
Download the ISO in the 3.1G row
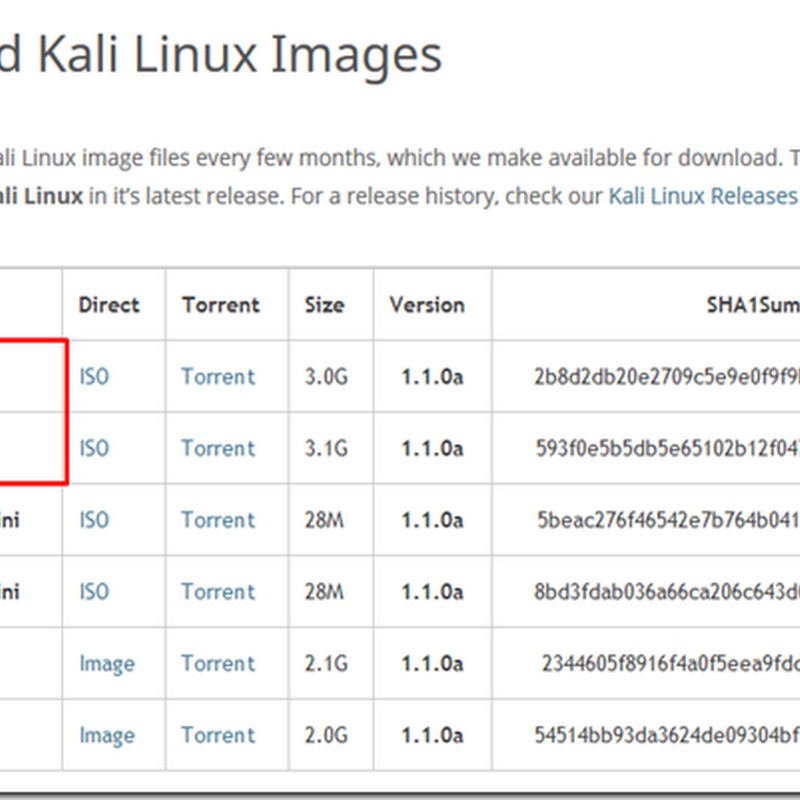[94, 448]
